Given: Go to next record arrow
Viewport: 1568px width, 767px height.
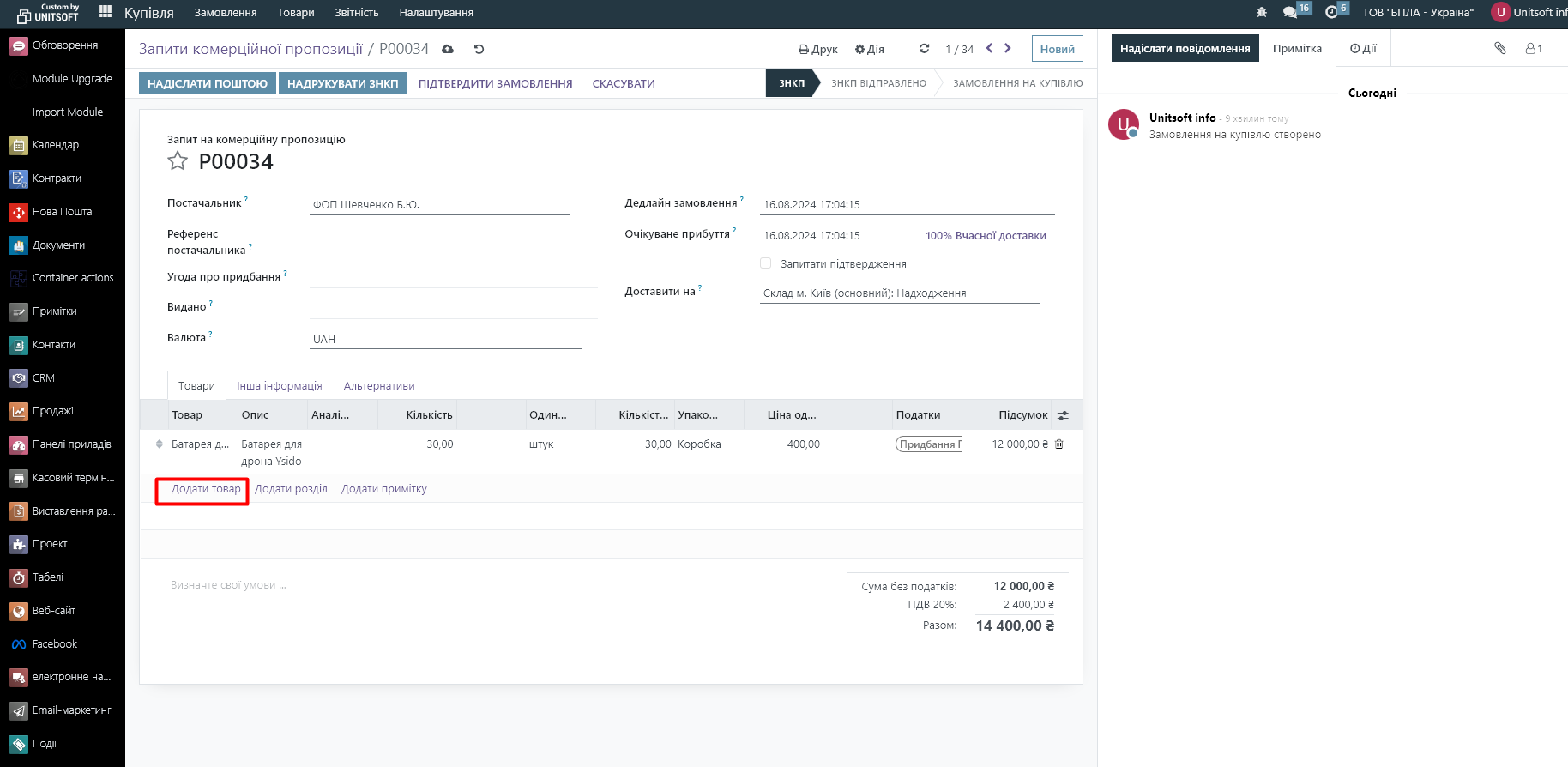Looking at the screenshot, I should point(1008,49).
